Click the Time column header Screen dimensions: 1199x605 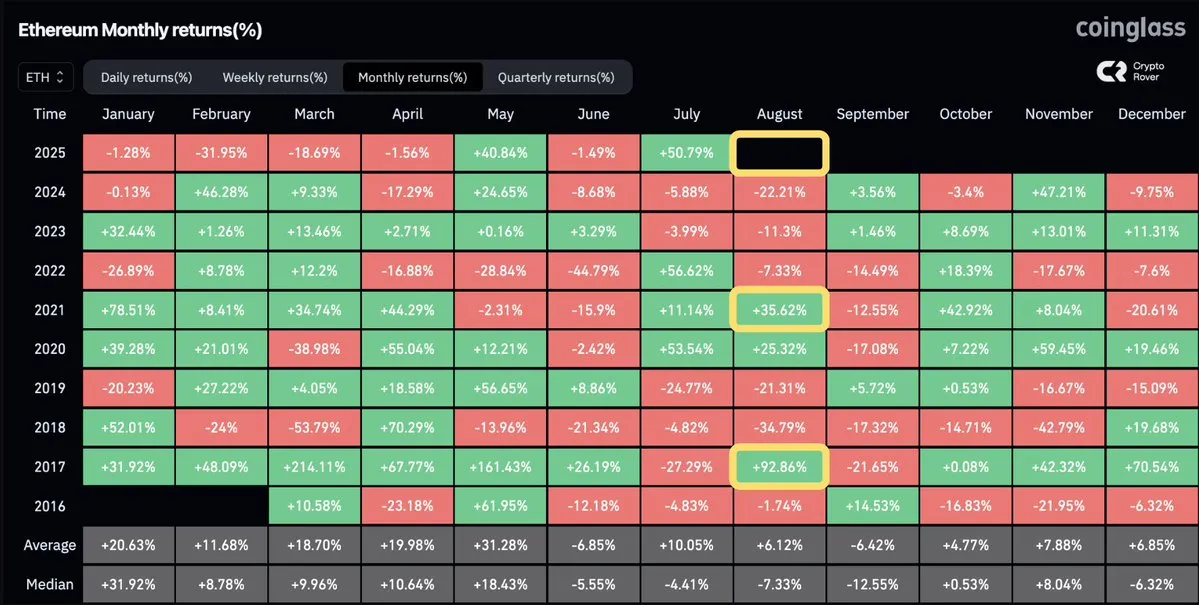tap(50, 114)
